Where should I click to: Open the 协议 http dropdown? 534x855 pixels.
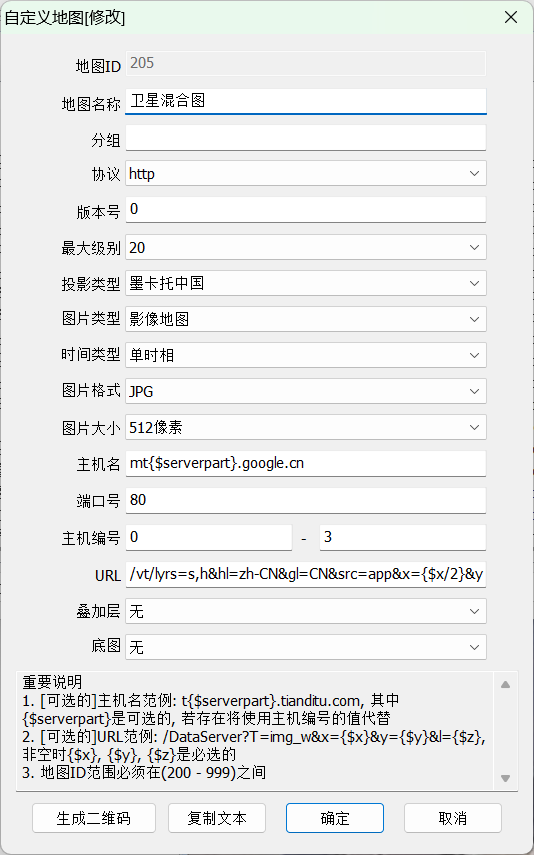pyautogui.click(x=305, y=173)
